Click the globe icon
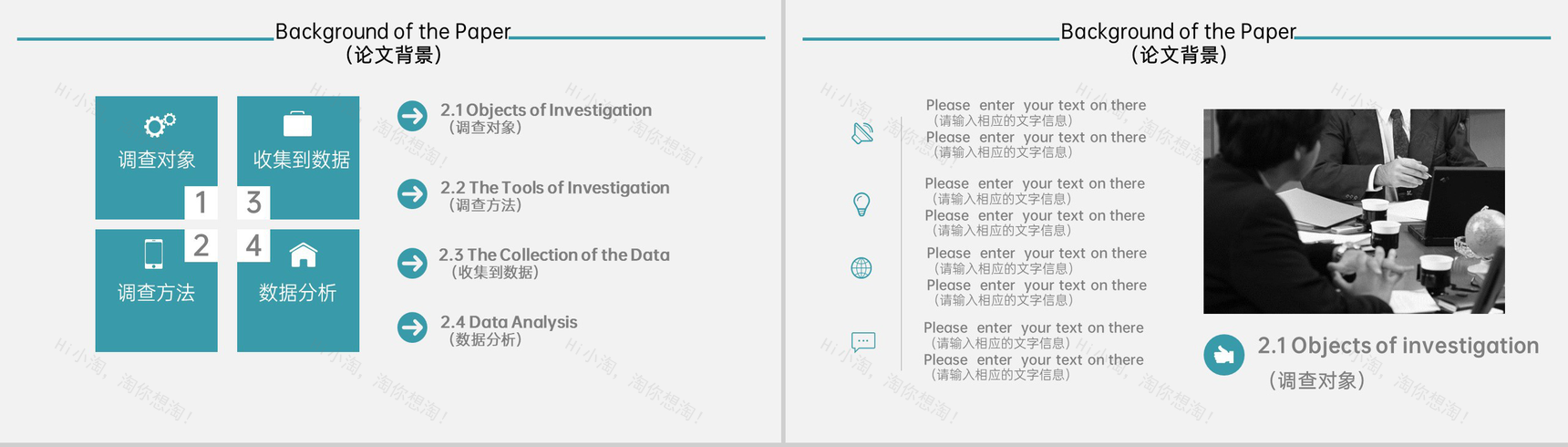This screenshot has width=1568, height=447. 861,268
